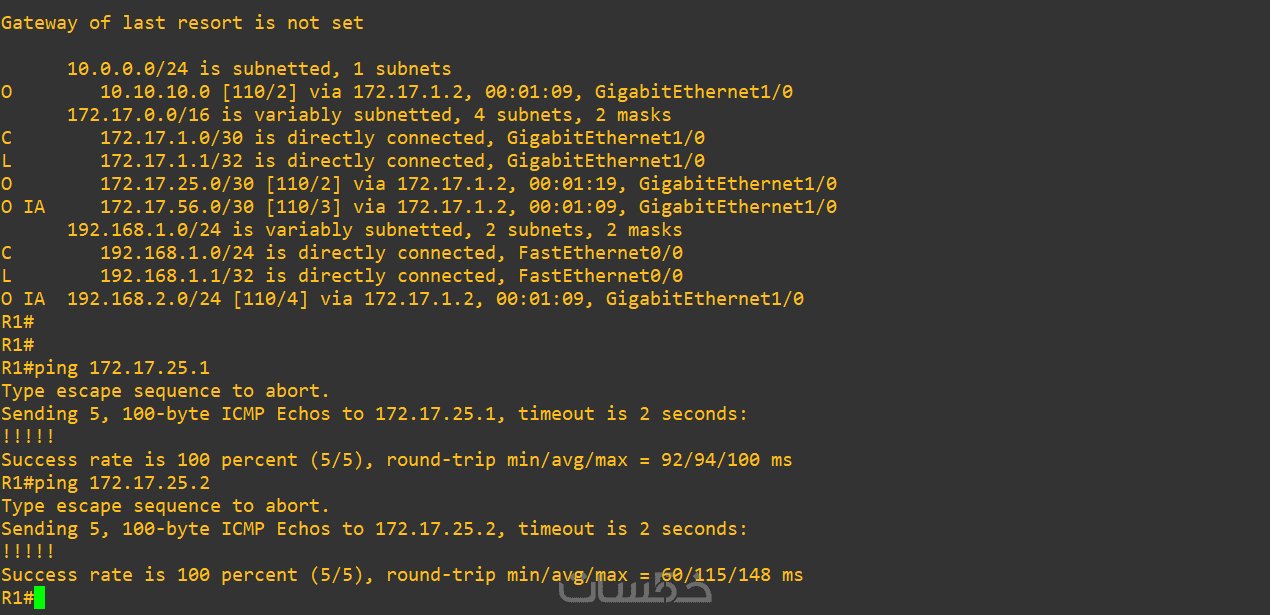Click the 172.17.56.0/30 inter-area route

[467, 207]
